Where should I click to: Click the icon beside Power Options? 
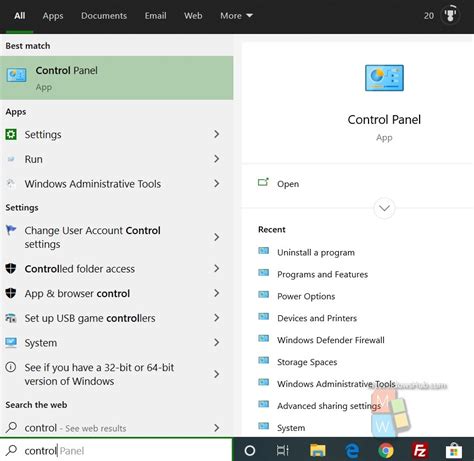click(263, 295)
